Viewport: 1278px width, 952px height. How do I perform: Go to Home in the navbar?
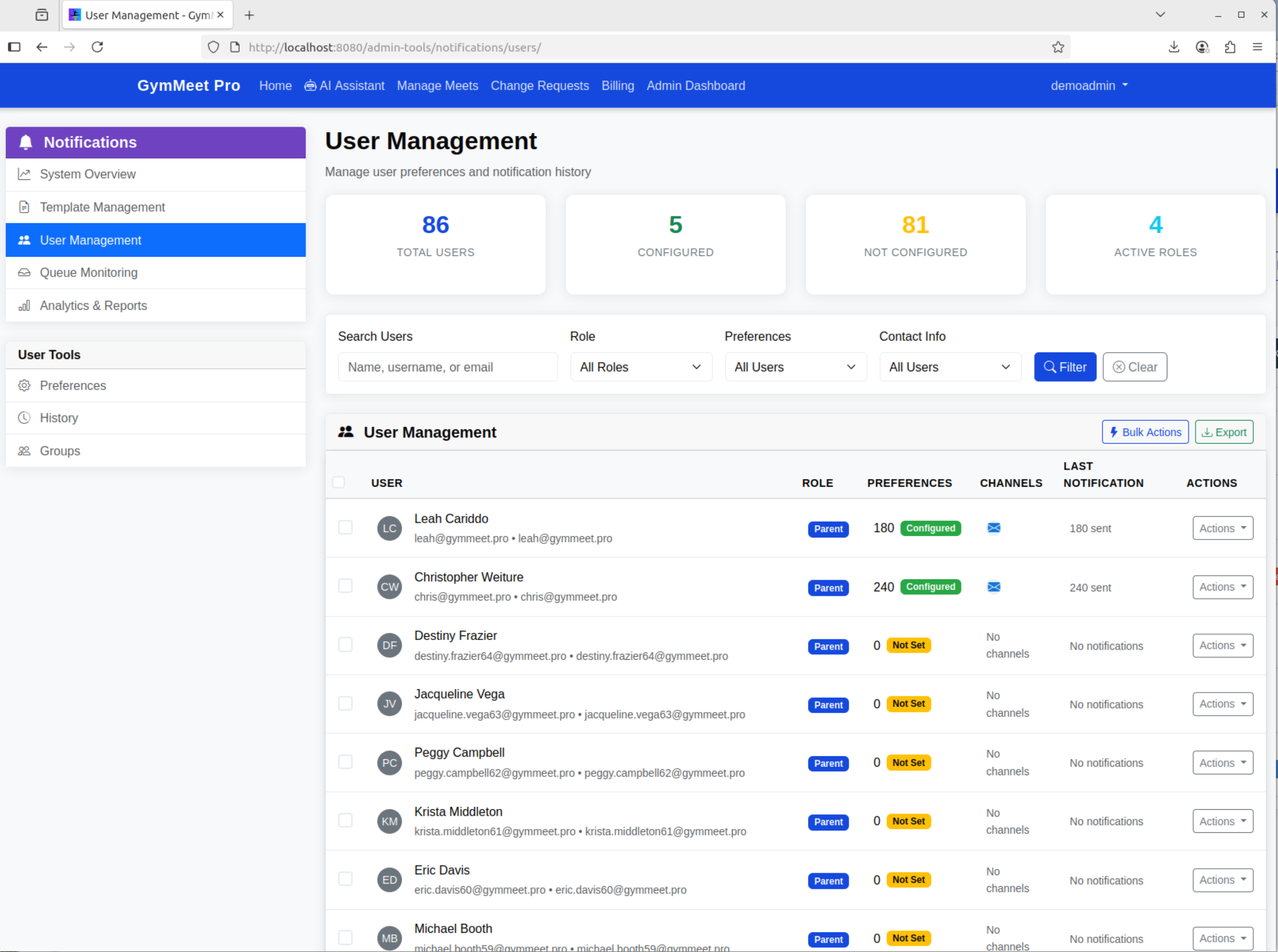[276, 86]
